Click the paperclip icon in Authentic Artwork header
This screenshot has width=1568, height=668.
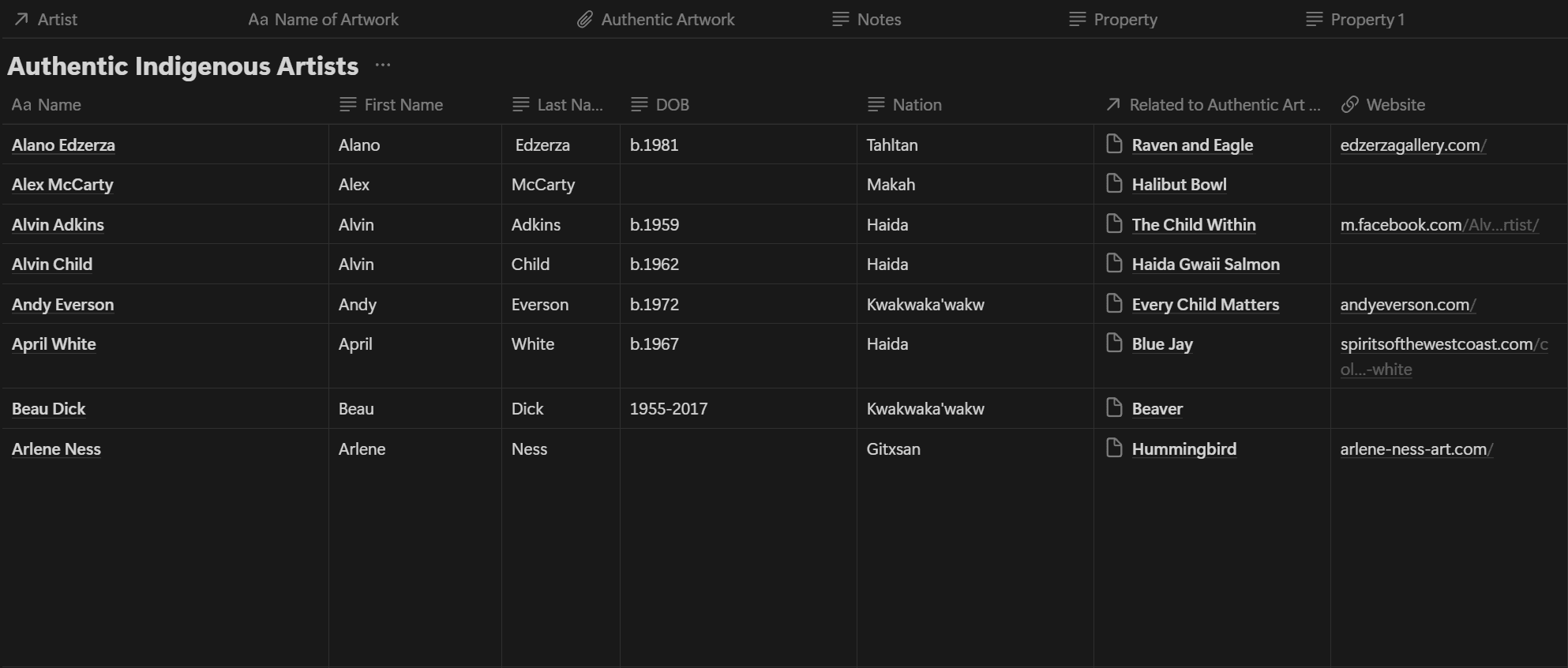(584, 20)
